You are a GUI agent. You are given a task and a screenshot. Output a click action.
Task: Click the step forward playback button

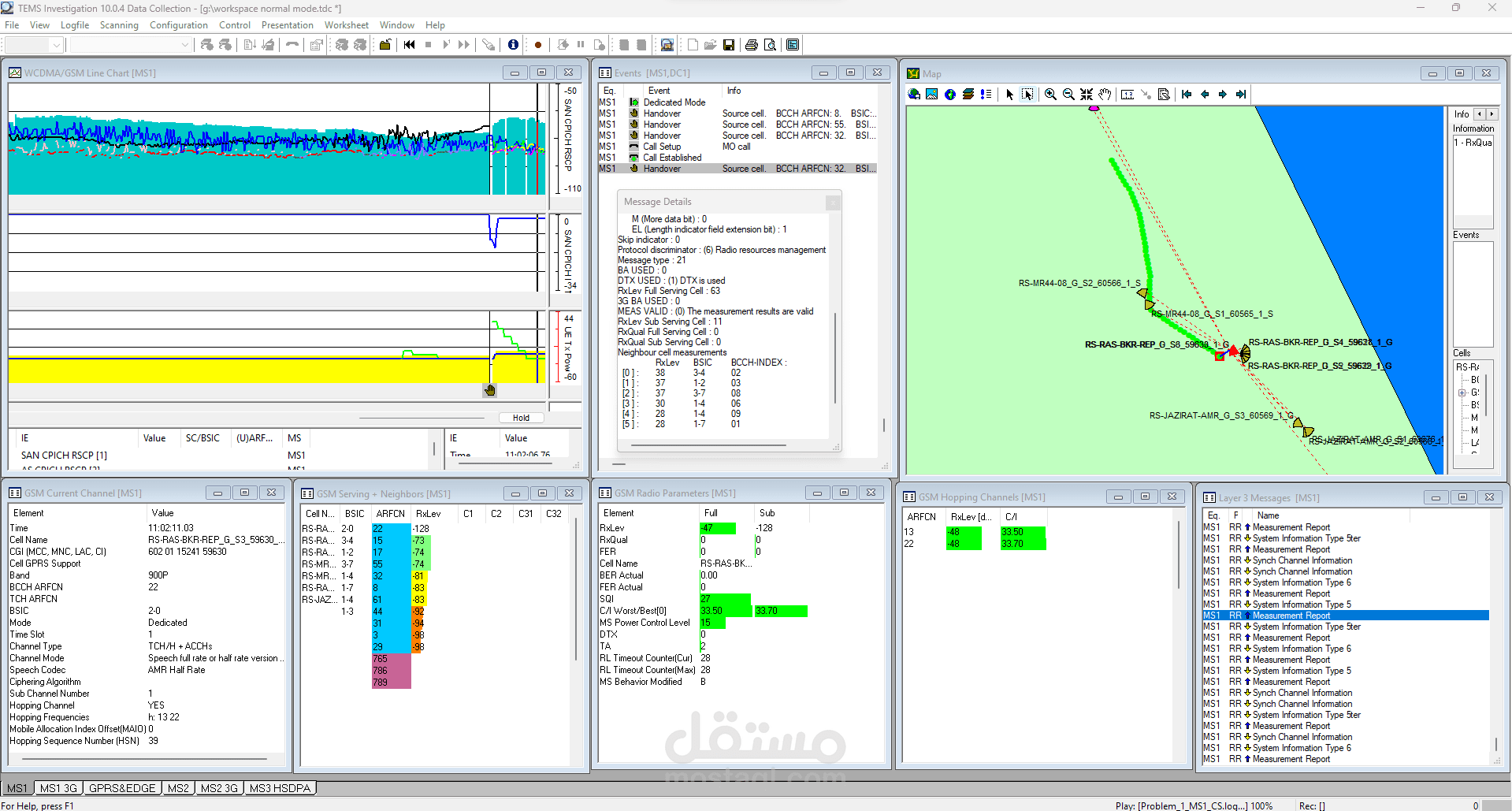[x=446, y=45]
